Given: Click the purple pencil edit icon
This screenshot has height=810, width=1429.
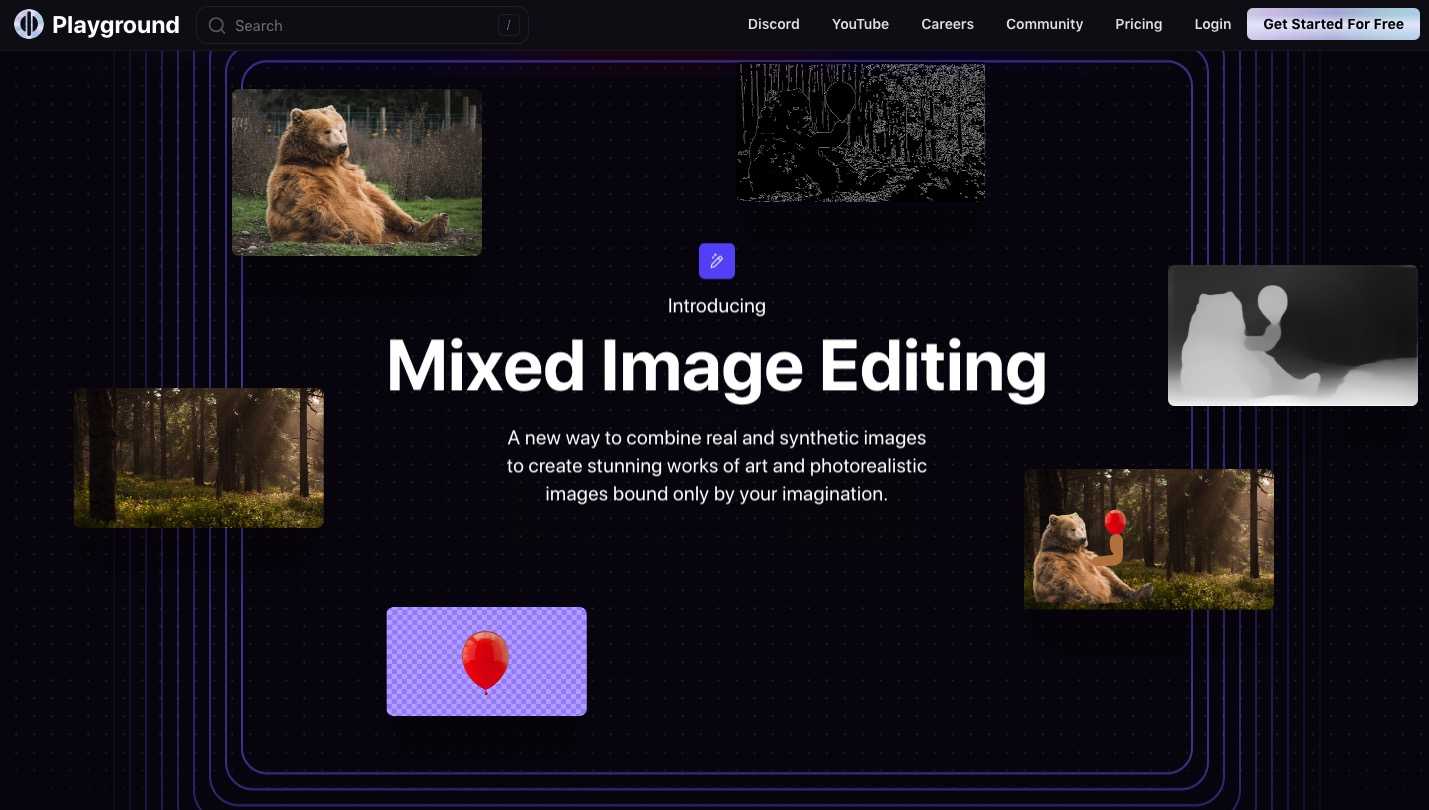Looking at the screenshot, I should 716,261.
